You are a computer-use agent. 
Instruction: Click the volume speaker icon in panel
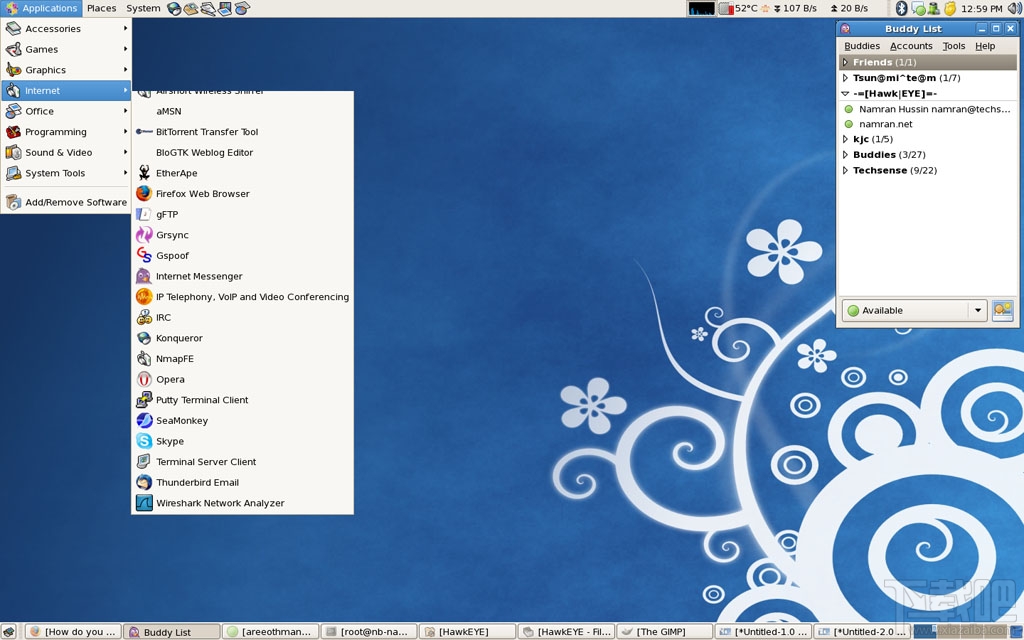[1014, 8]
